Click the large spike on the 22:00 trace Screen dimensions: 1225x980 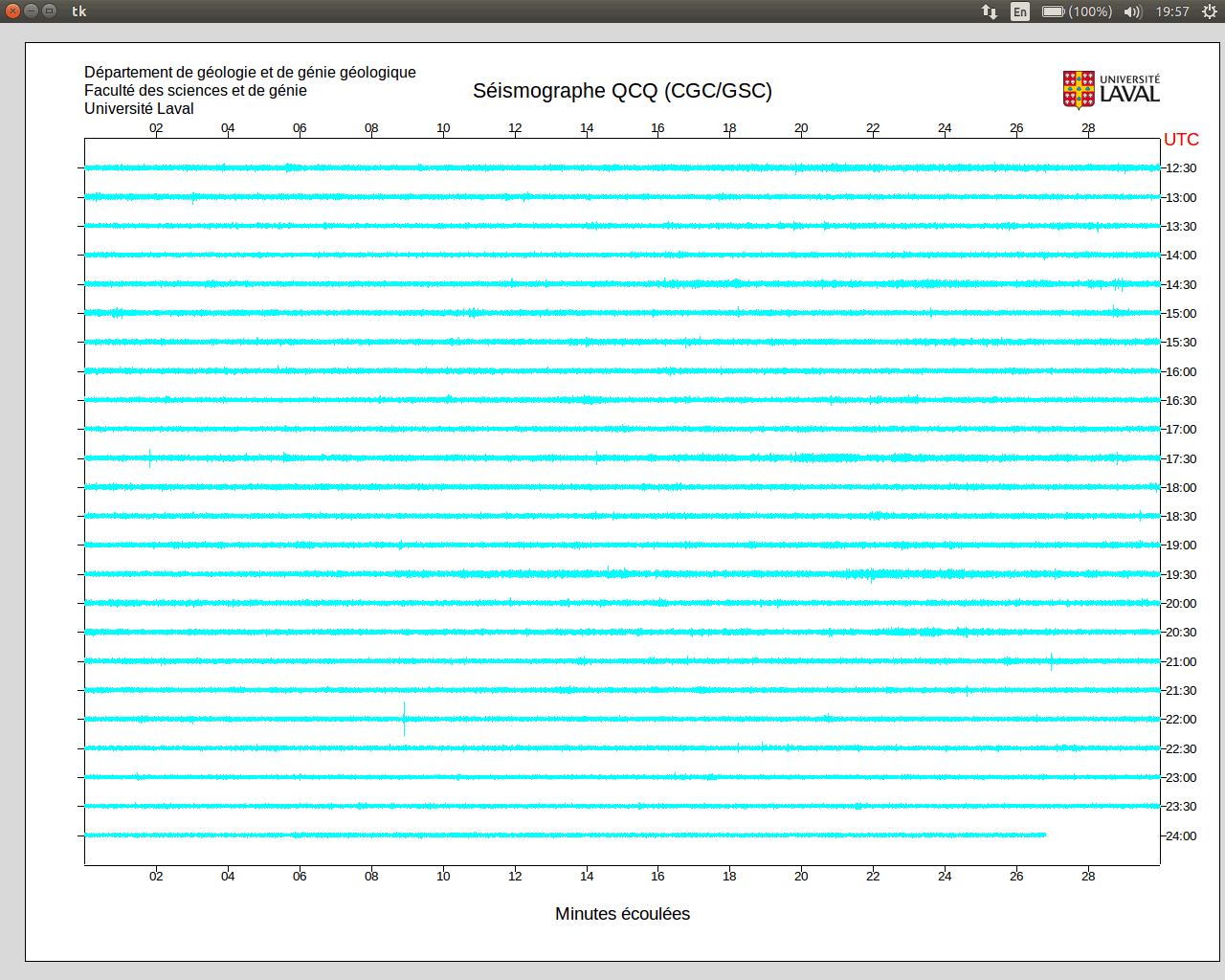[x=404, y=719]
